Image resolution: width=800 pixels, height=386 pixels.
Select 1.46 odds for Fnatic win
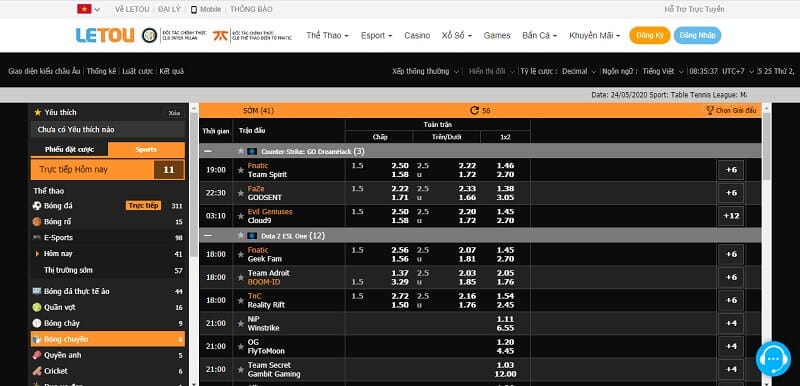pyautogui.click(x=505, y=166)
